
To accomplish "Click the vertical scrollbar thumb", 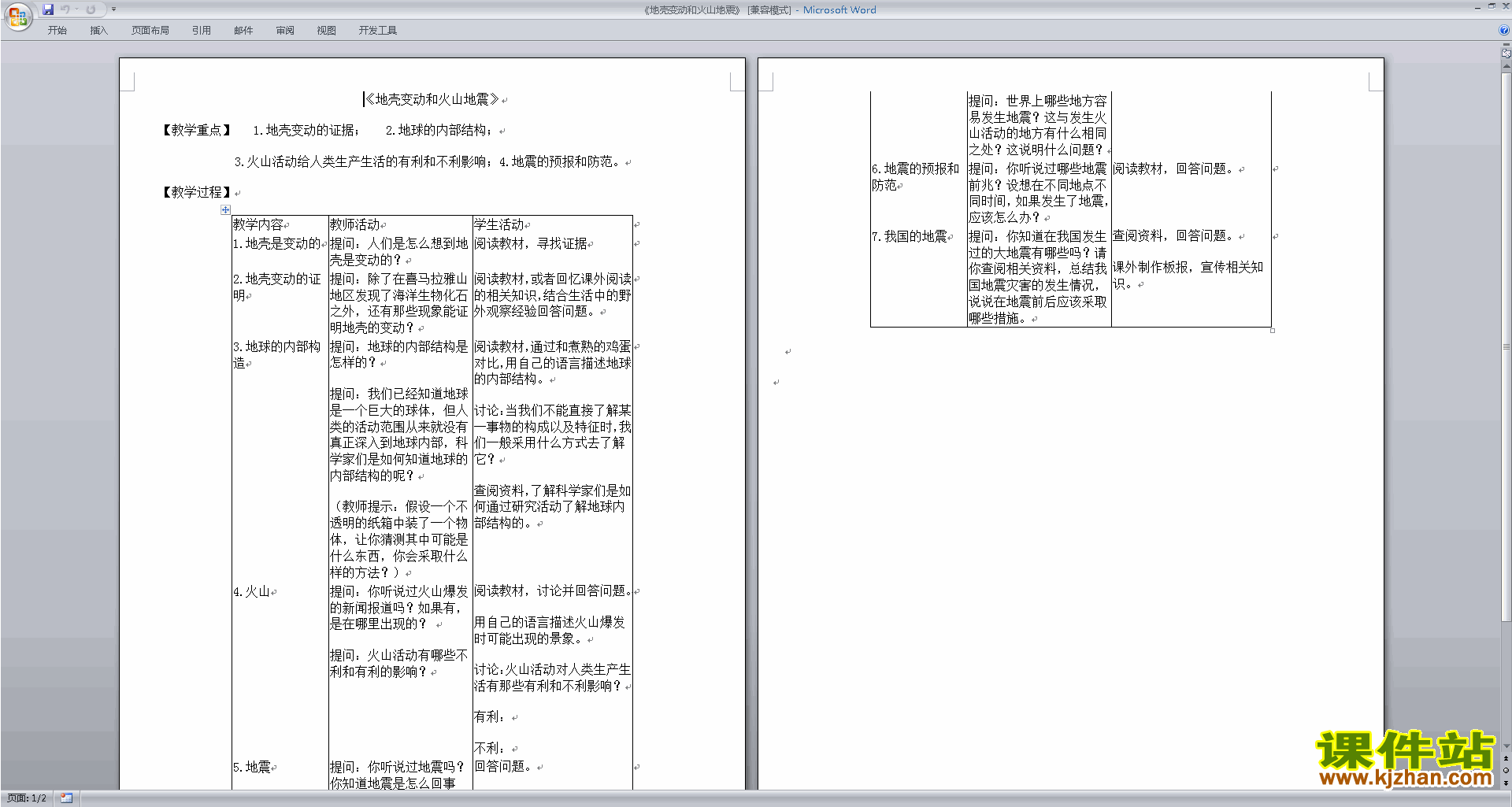I will tap(1506, 346).
